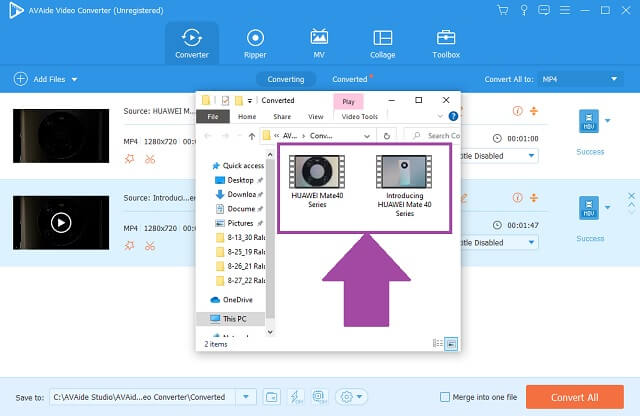The height and width of the screenshot is (416, 640).
Task: Remove the second video with X icon
Action: click(631, 196)
